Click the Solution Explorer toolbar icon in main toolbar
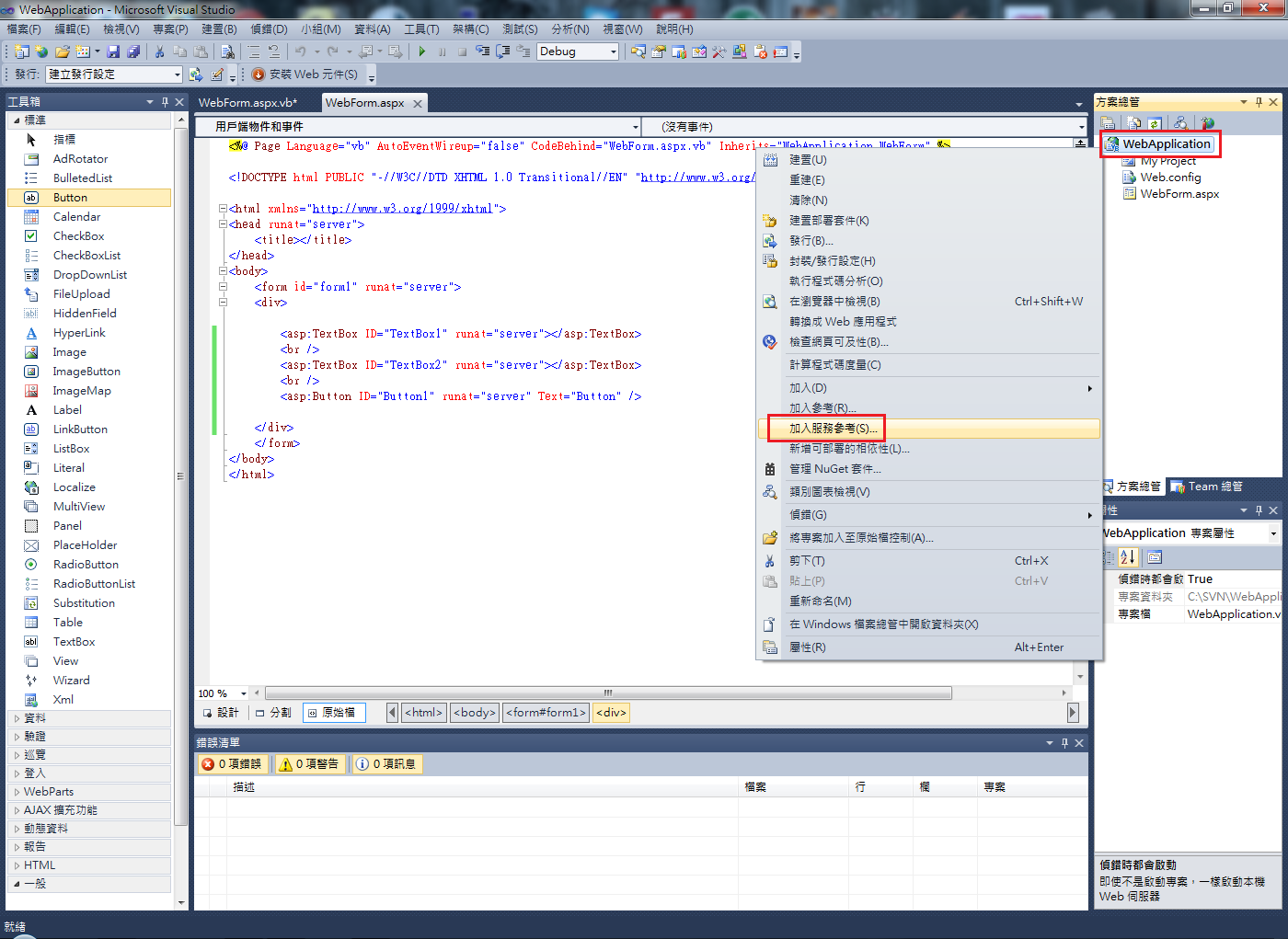 tap(638, 52)
